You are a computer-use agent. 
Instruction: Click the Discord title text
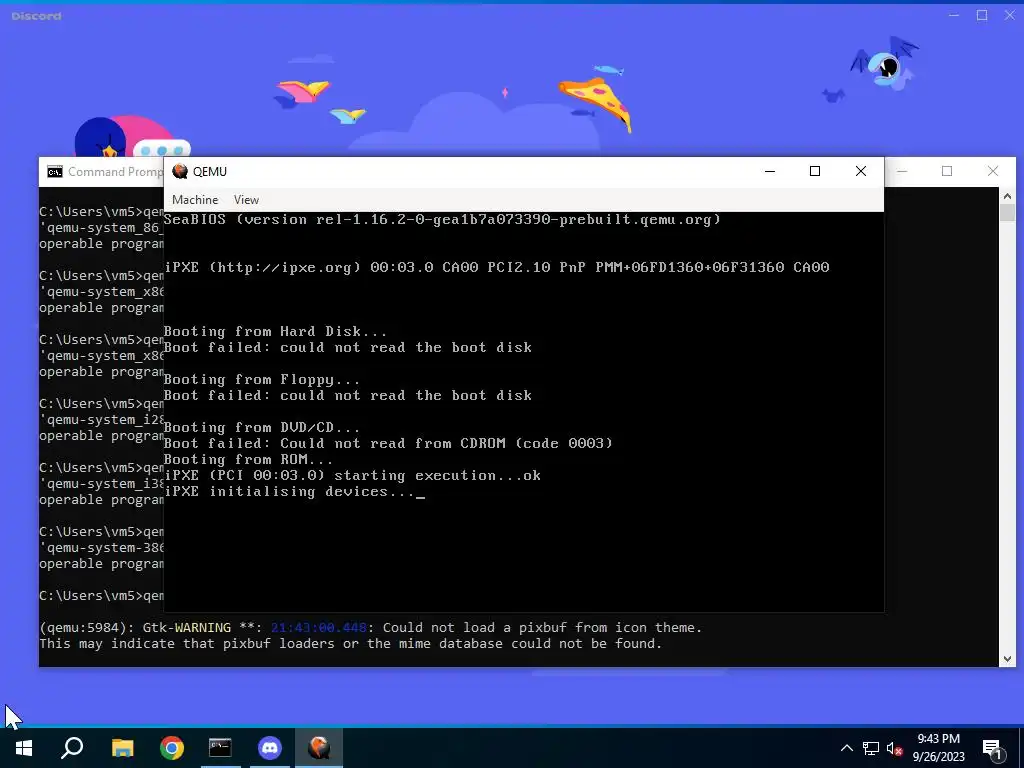click(x=37, y=16)
